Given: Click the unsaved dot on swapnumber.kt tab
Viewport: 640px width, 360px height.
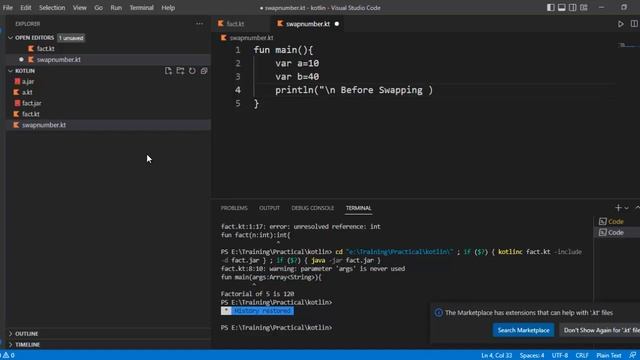Looking at the screenshot, I should 337,24.
